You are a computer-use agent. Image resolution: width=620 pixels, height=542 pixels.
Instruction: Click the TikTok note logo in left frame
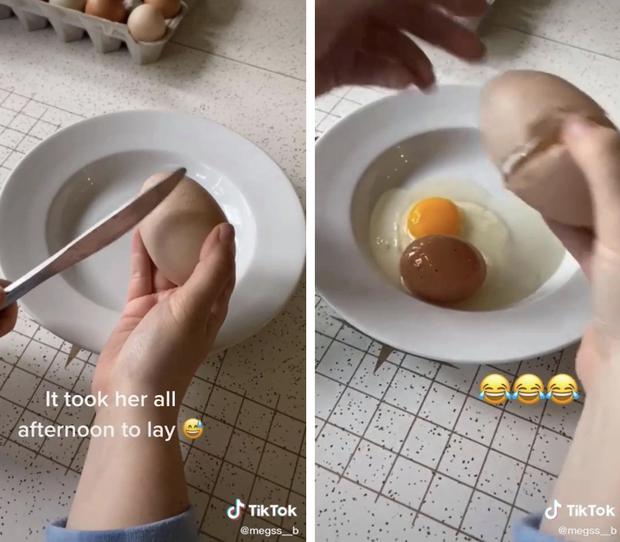pos(236,509)
